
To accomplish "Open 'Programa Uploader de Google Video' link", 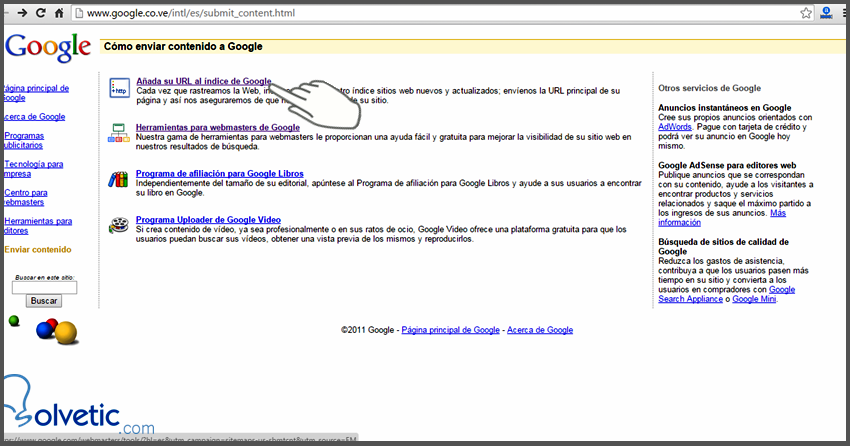I will [208, 219].
